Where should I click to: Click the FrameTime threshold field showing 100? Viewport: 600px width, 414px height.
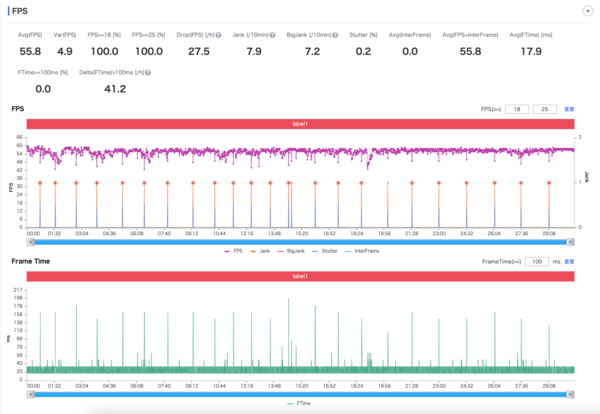(537, 261)
